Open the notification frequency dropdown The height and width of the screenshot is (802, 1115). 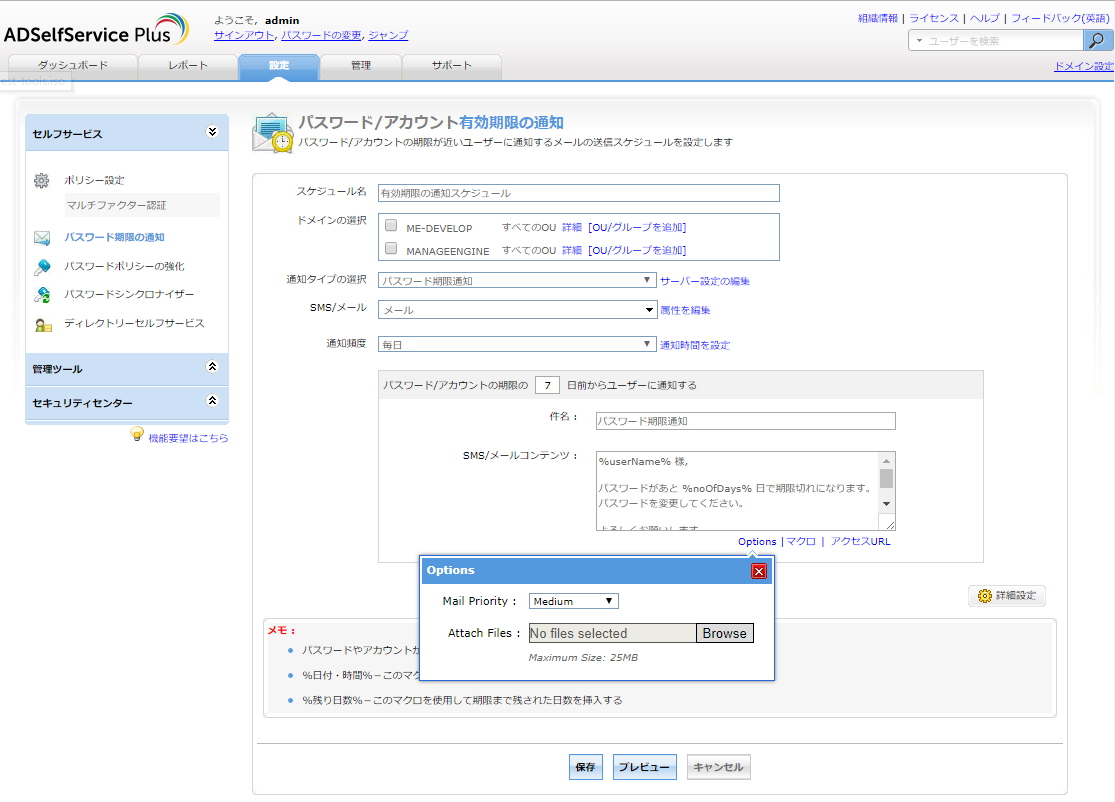pyautogui.click(x=517, y=344)
